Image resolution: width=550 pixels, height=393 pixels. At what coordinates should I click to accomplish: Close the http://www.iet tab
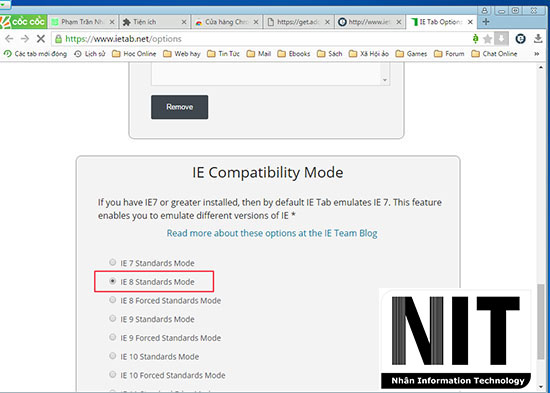coord(399,22)
